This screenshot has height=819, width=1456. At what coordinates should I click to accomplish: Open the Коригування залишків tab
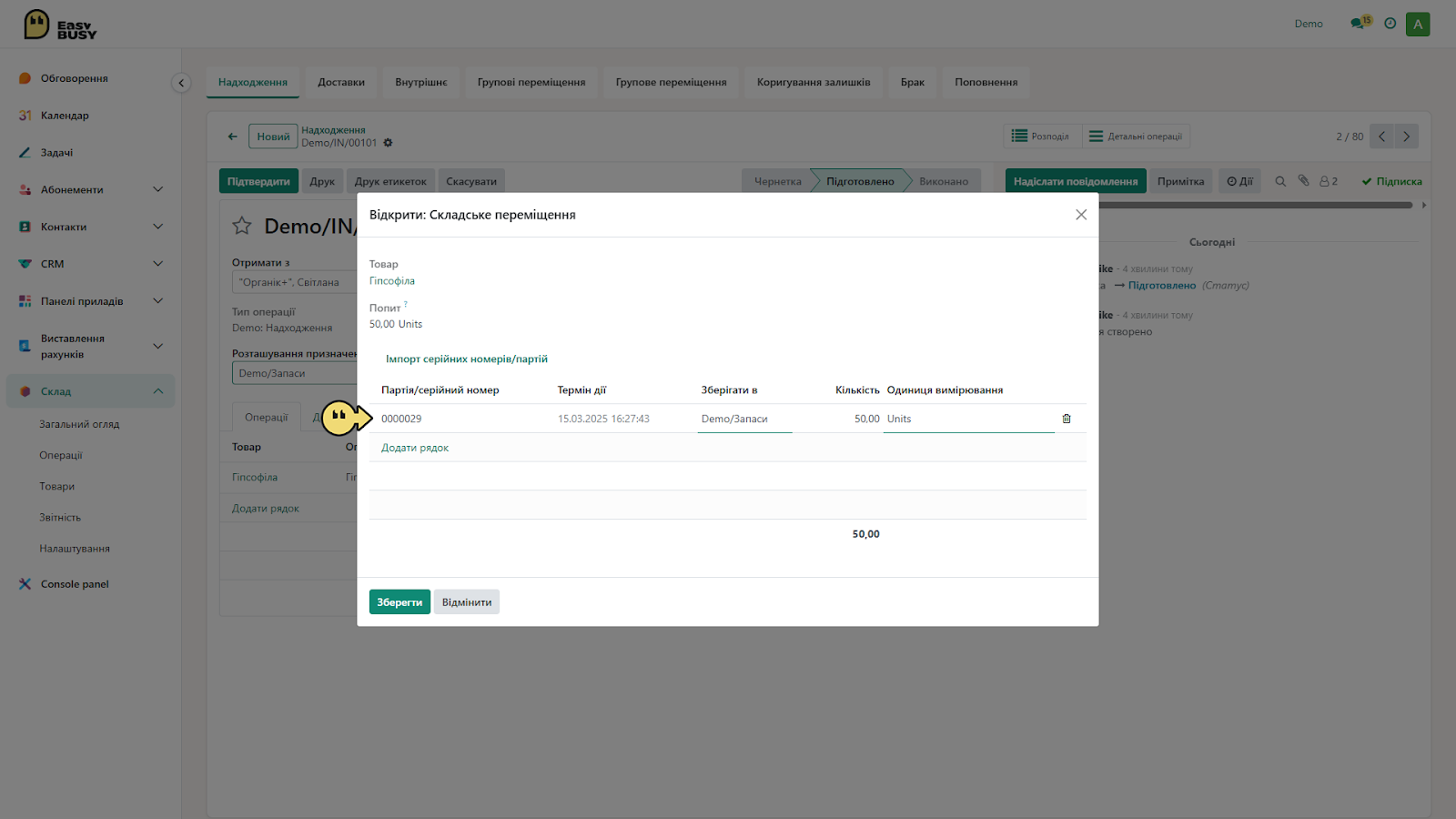[814, 82]
